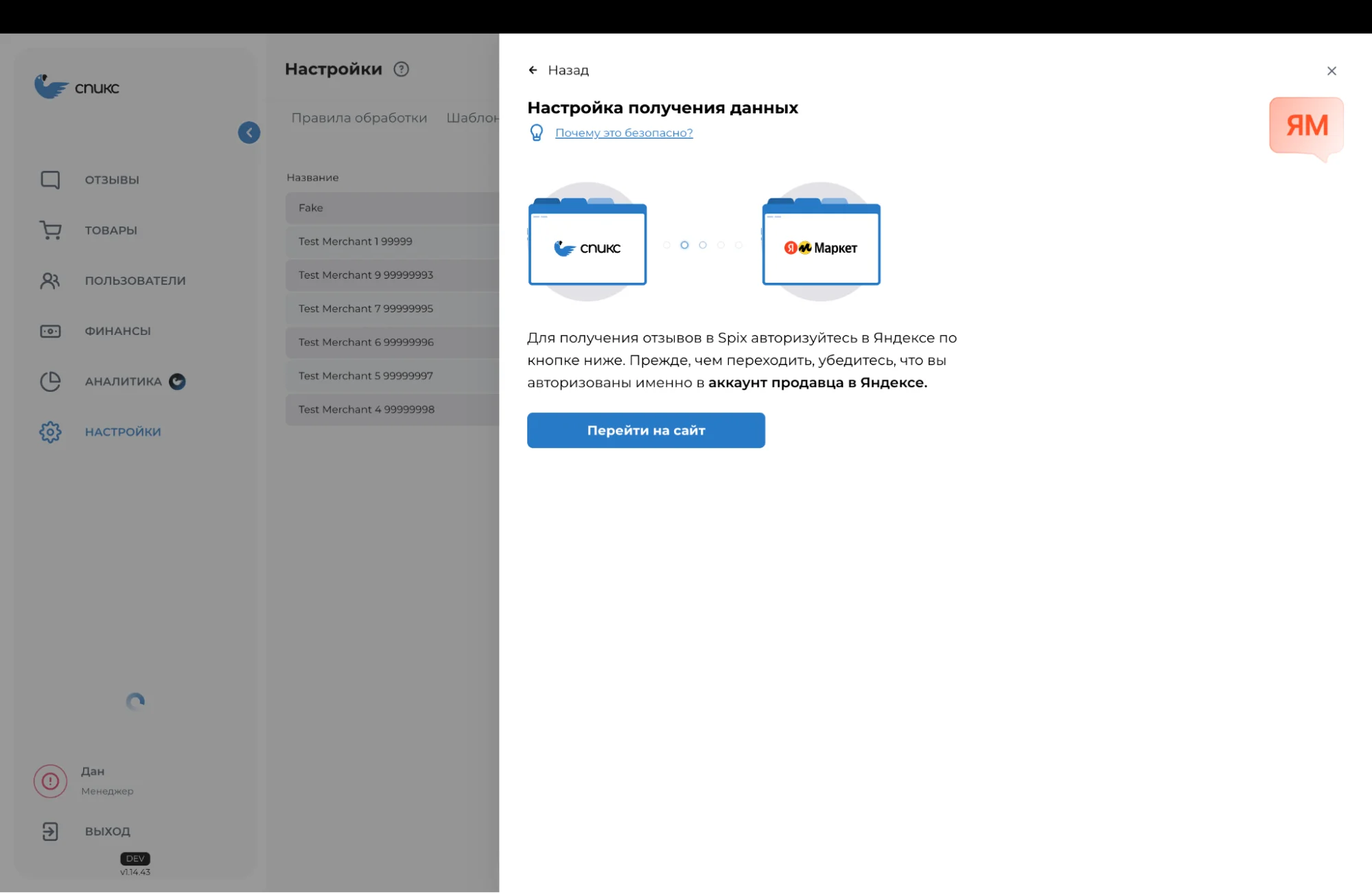
Task: Click the badge next to Аналитика
Action: (177, 381)
